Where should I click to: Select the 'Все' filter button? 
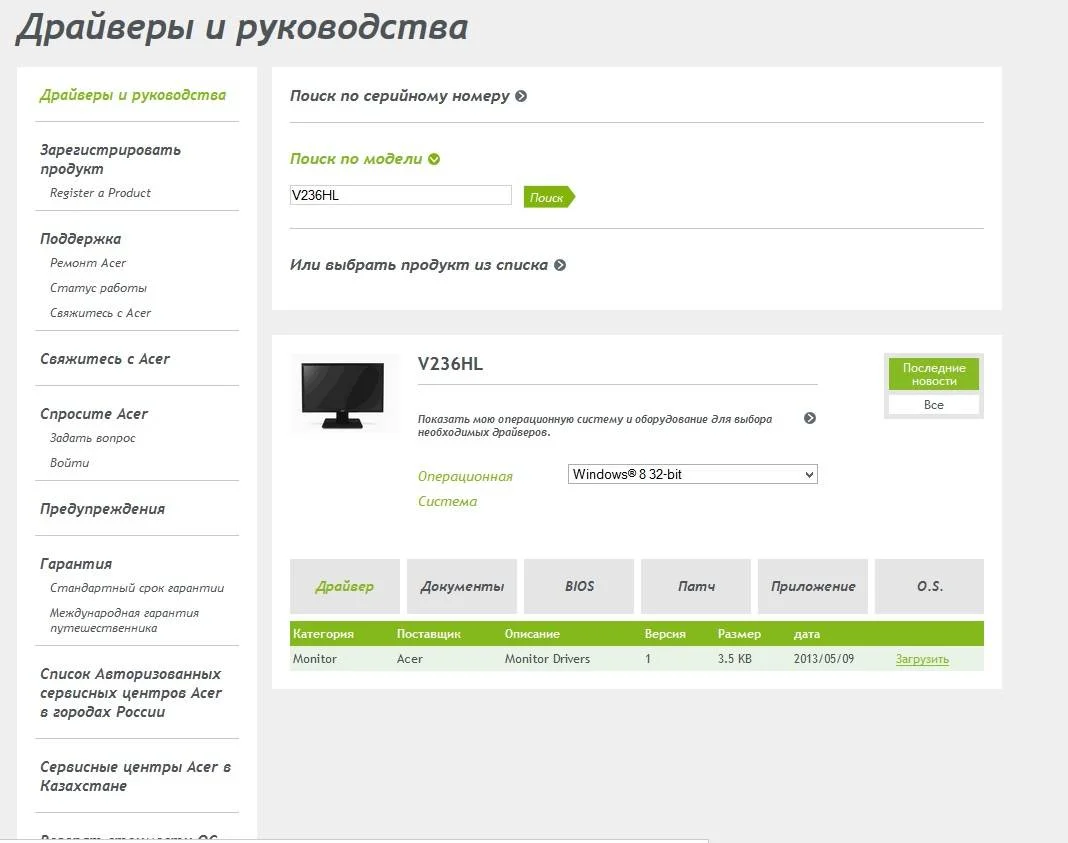[x=934, y=404]
